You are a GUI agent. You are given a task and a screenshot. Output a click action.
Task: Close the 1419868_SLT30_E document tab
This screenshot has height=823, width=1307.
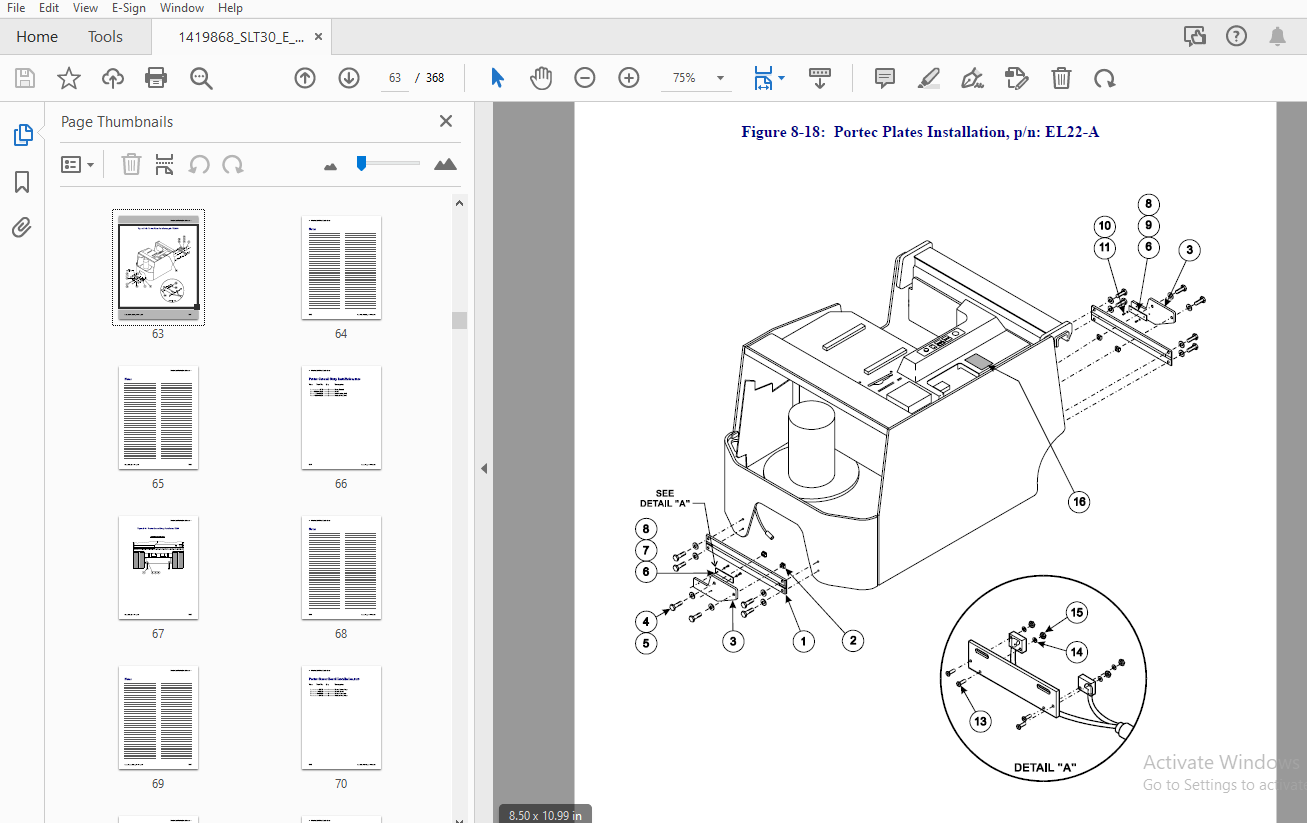318,37
